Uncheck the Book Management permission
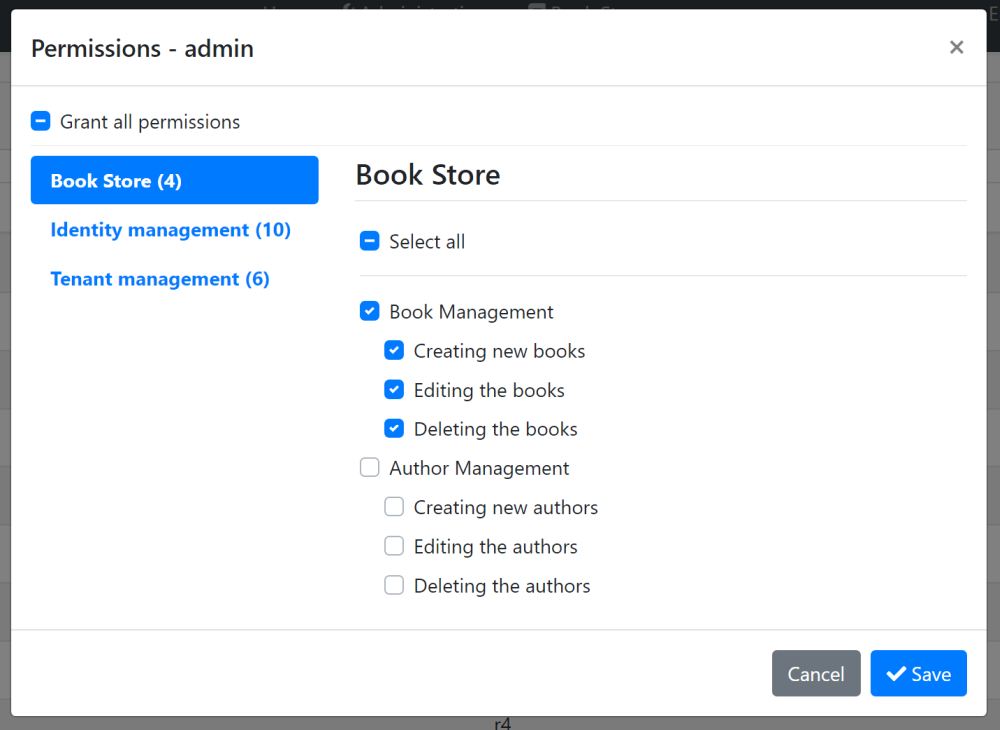The width and height of the screenshot is (1000, 730). coord(370,311)
